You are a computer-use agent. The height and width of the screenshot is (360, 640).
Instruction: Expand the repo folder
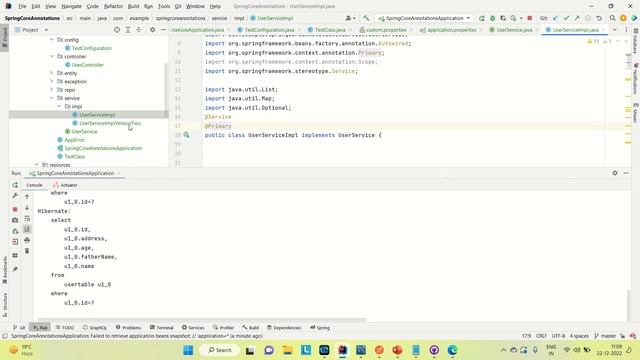[x=52, y=89]
